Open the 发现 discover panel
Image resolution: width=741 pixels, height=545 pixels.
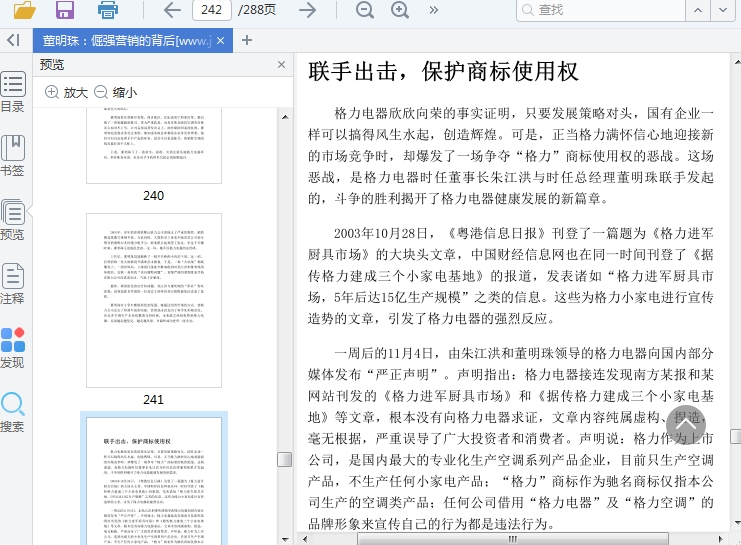[13, 348]
